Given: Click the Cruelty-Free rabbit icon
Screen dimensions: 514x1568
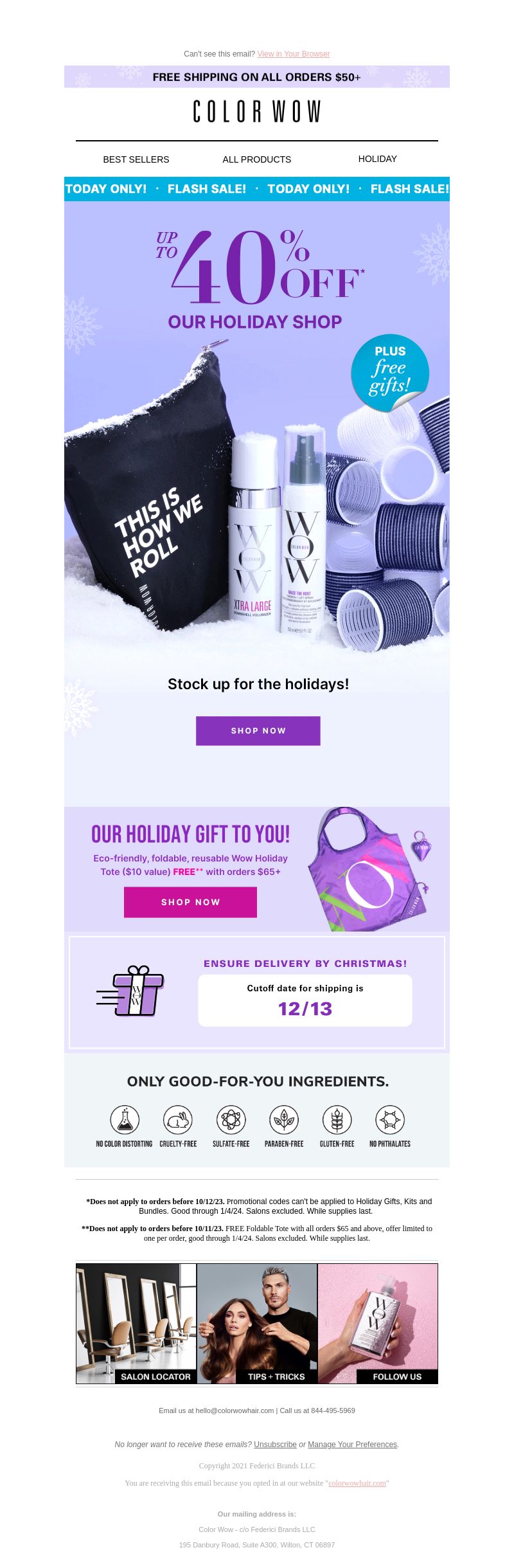Looking at the screenshot, I should [178, 1119].
